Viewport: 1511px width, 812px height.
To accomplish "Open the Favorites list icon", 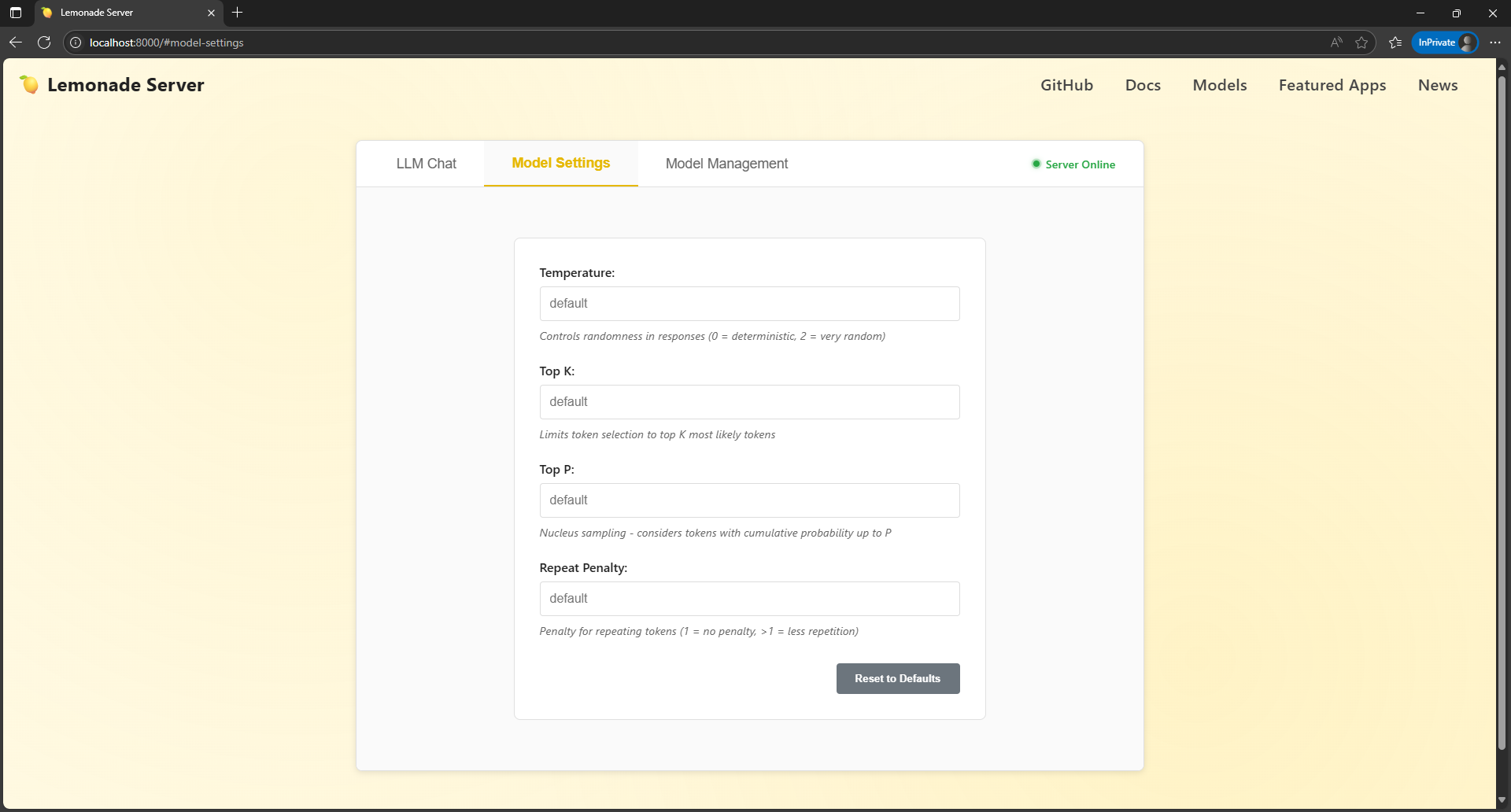I will (x=1395, y=42).
